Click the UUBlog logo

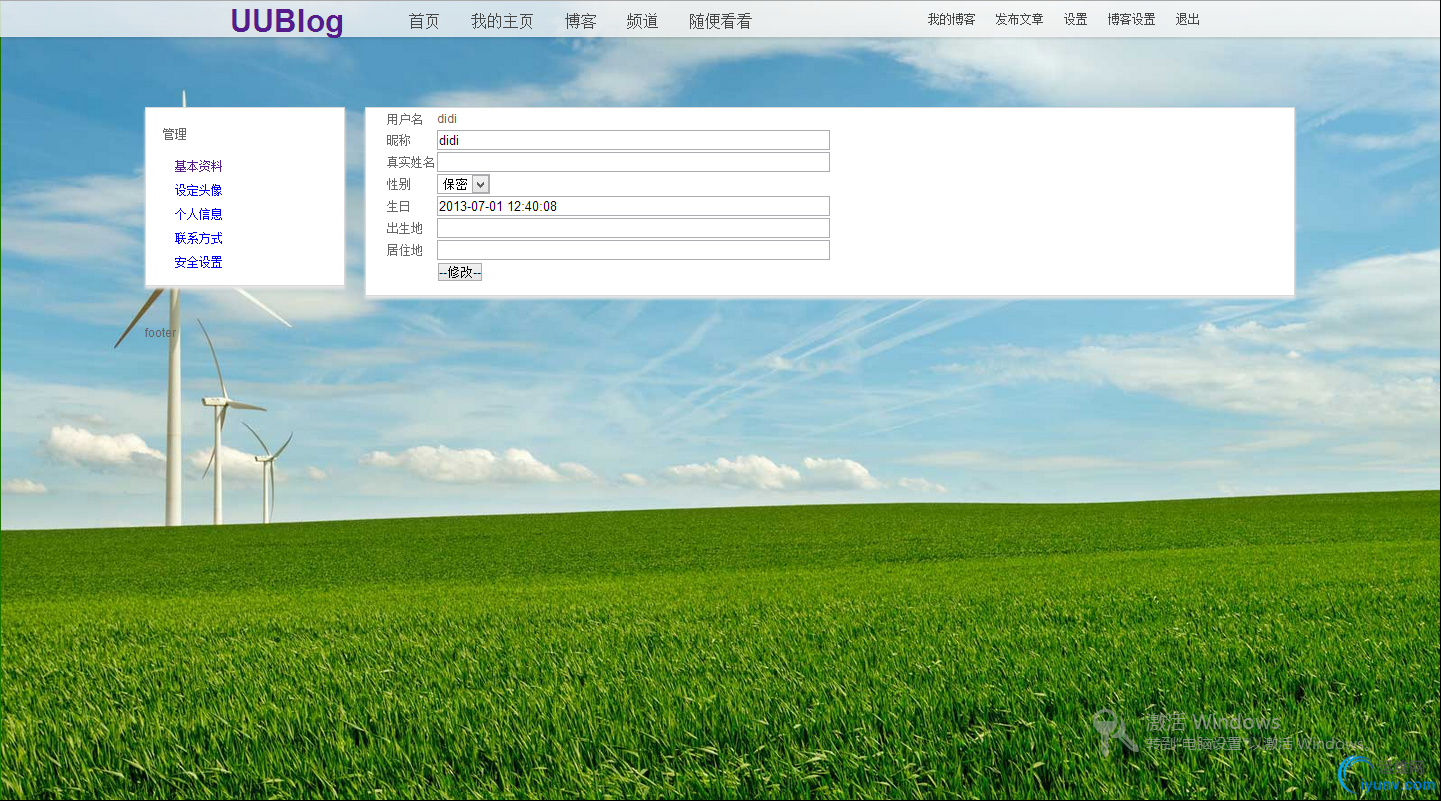click(287, 21)
